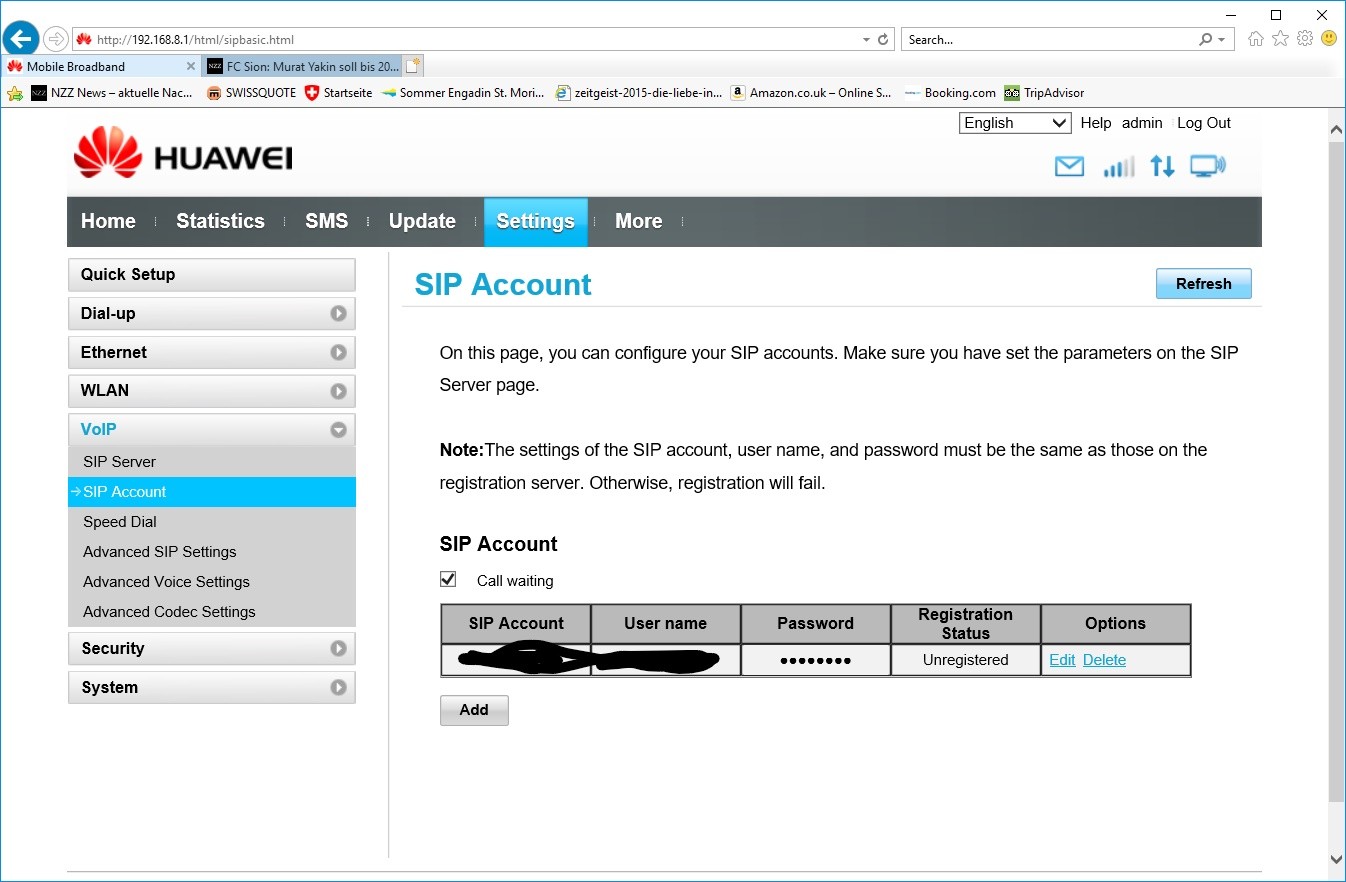
Task: Click the Huawei logo
Action: [183, 155]
